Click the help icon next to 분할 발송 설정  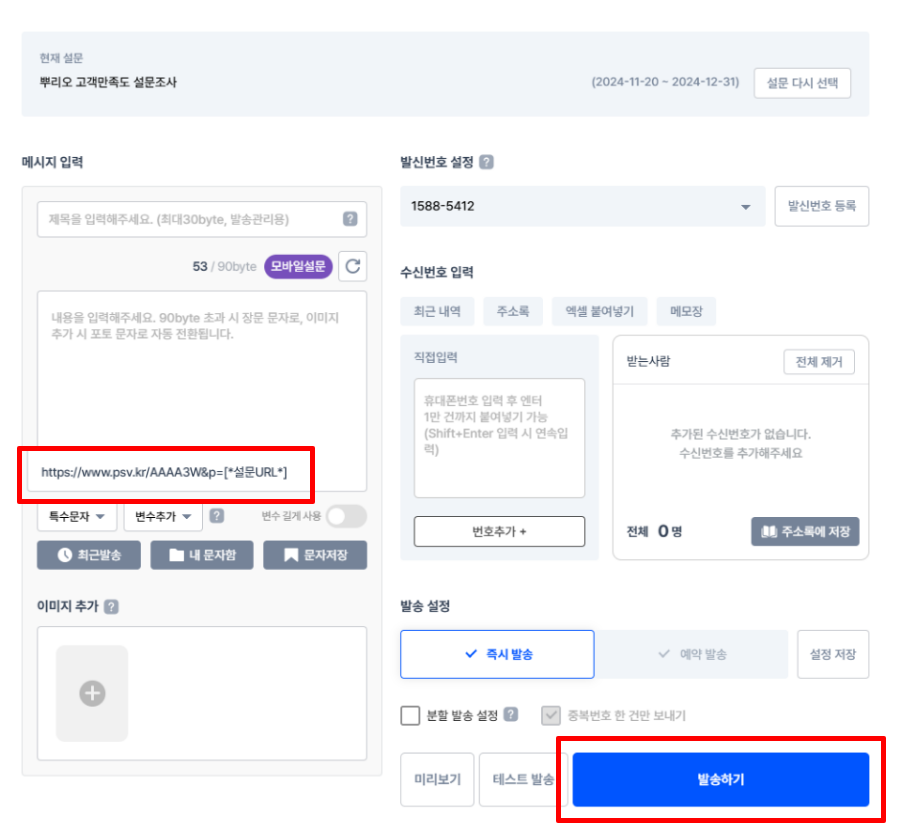pyautogui.click(x=510, y=714)
